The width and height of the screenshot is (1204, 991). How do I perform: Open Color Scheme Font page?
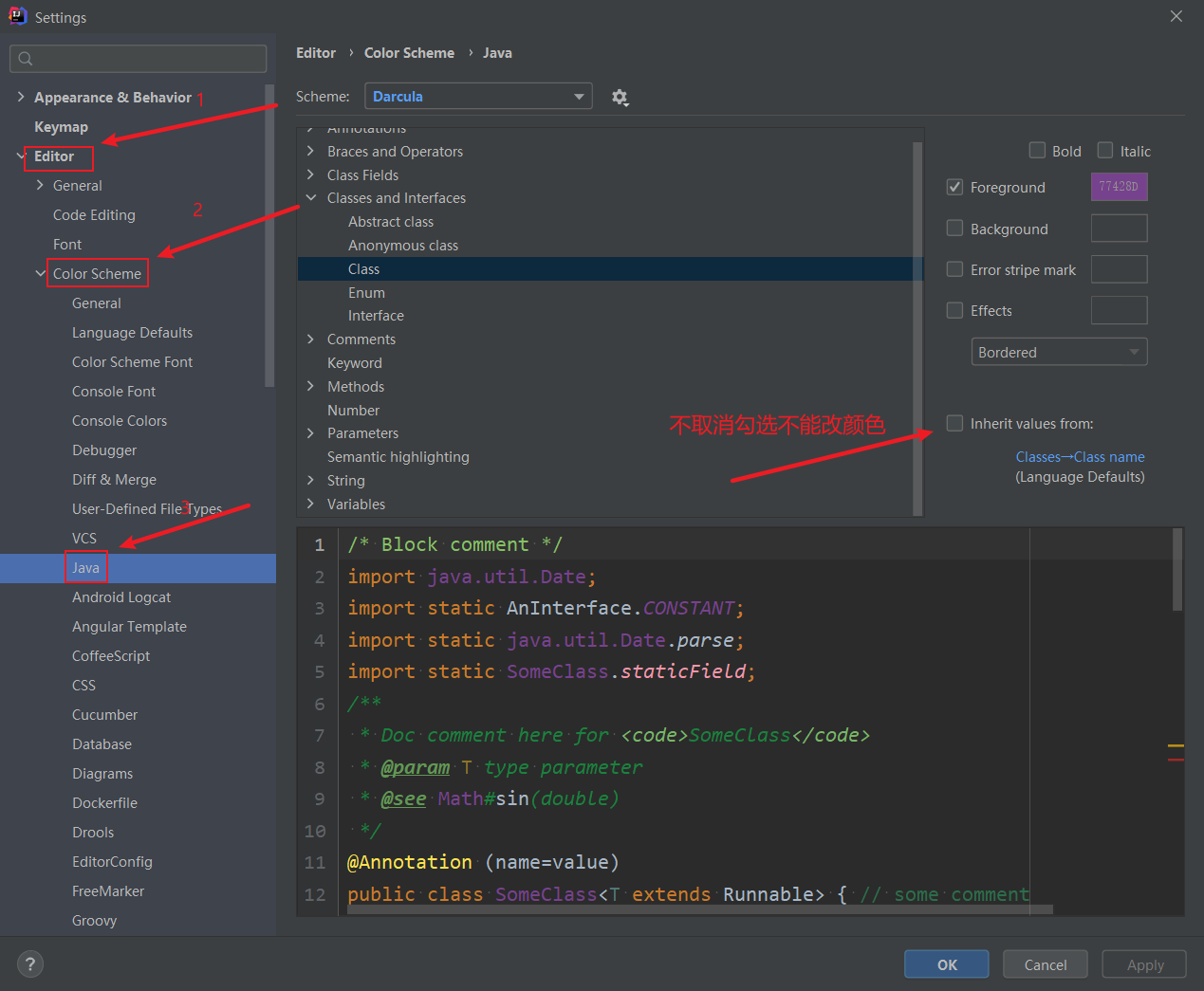click(x=132, y=361)
